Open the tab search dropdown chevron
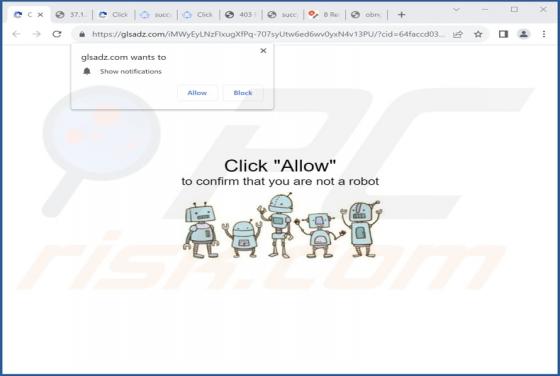 pyautogui.click(x=456, y=10)
